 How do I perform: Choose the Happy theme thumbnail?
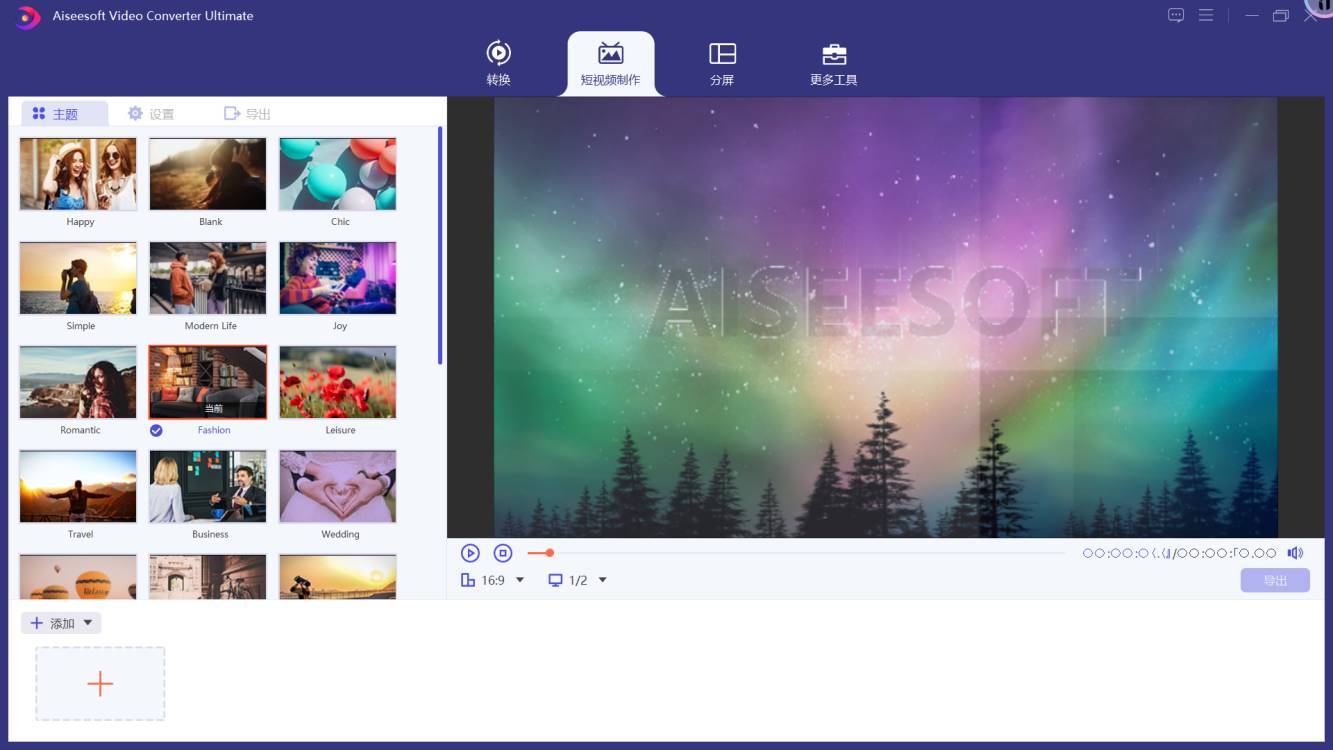coord(78,174)
